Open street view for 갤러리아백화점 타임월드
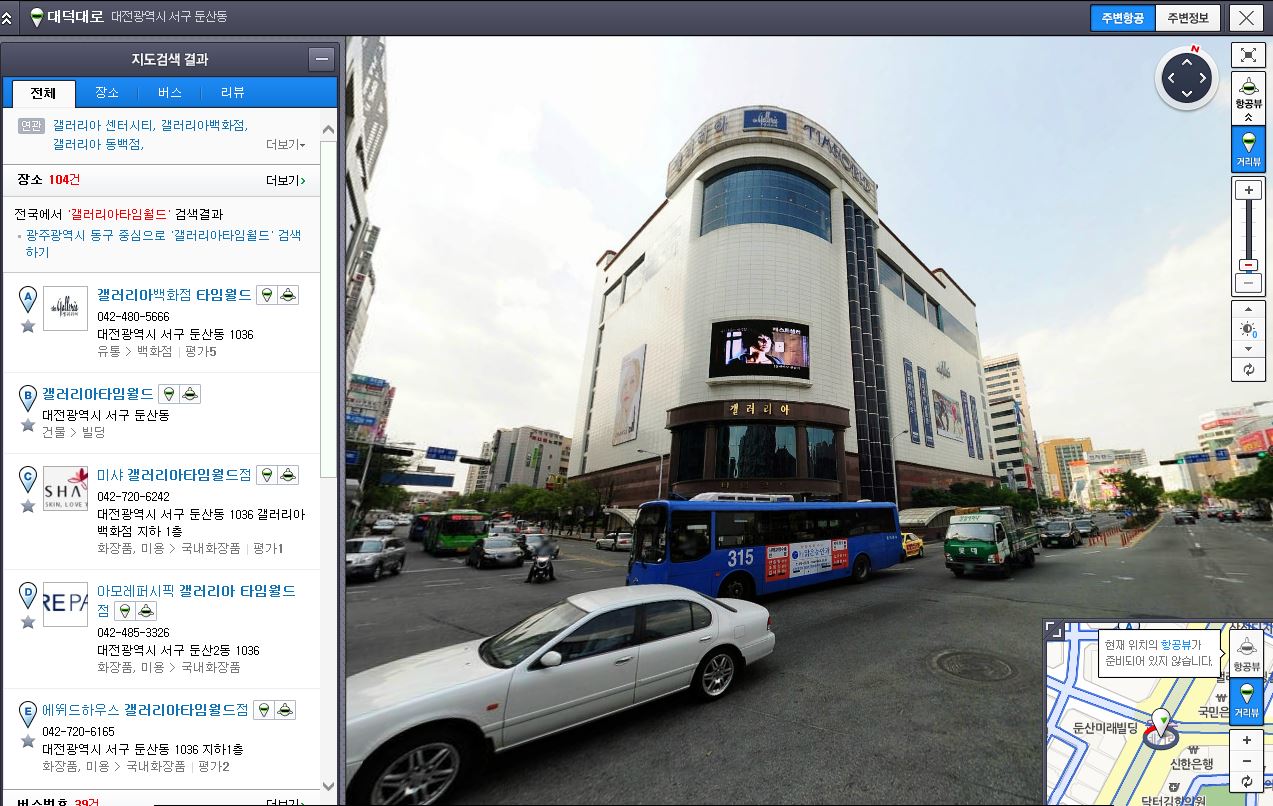1273x806 pixels. [266, 294]
